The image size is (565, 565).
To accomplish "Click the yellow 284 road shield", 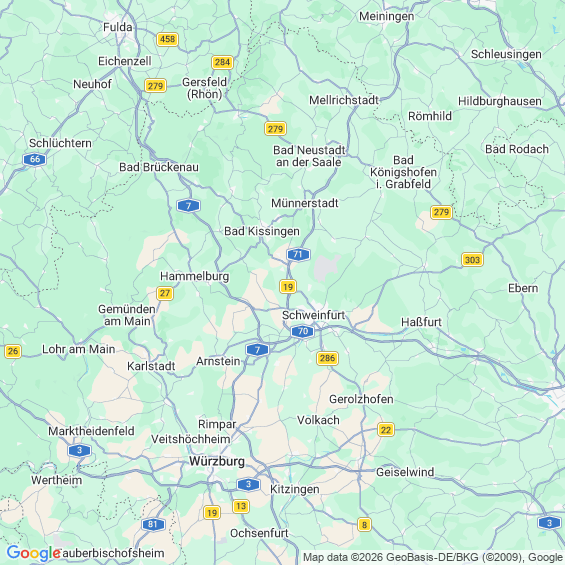I will [222, 62].
